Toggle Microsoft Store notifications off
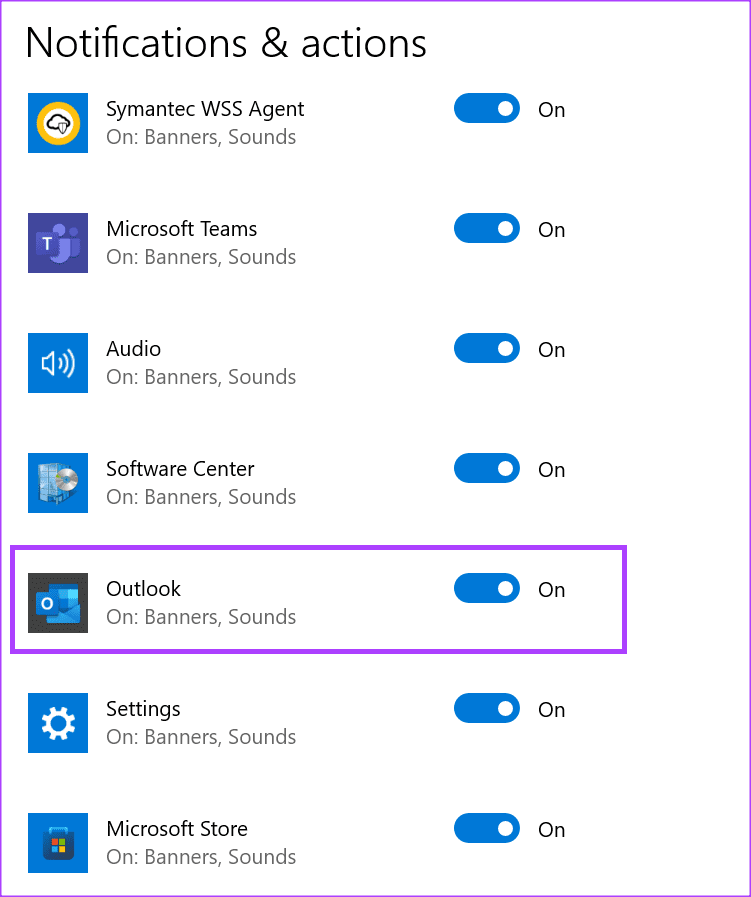The height and width of the screenshot is (897, 751). (x=487, y=828)
